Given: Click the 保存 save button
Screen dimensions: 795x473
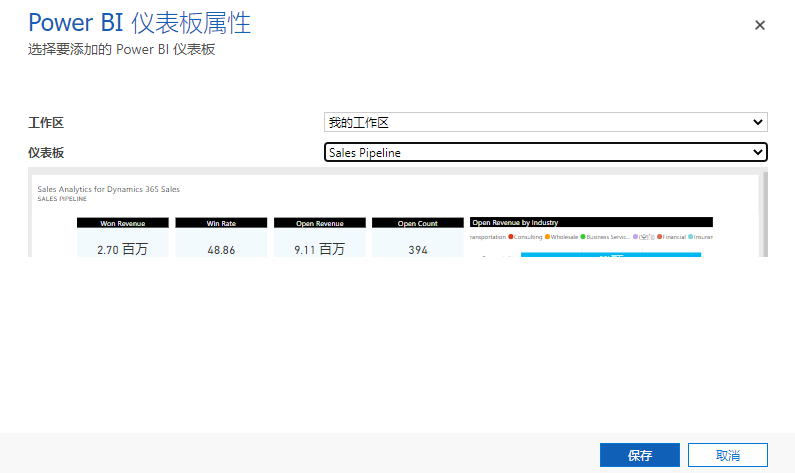Looking at the screenshot, I should click(639, 455).
